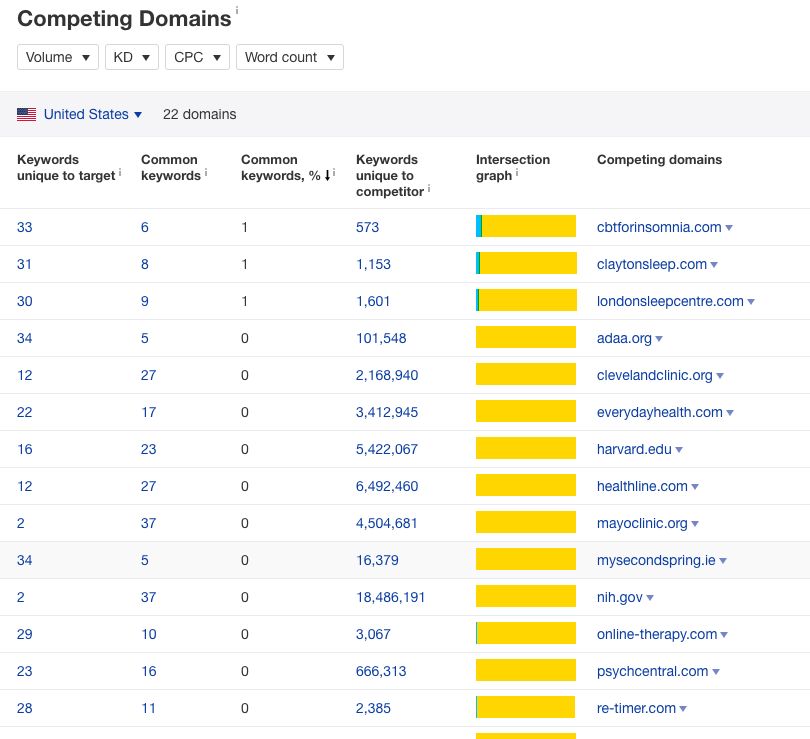The image size is (810, 739).
Task: Expand the harvard.edu domain menu arrow
Action: point(679,450)
